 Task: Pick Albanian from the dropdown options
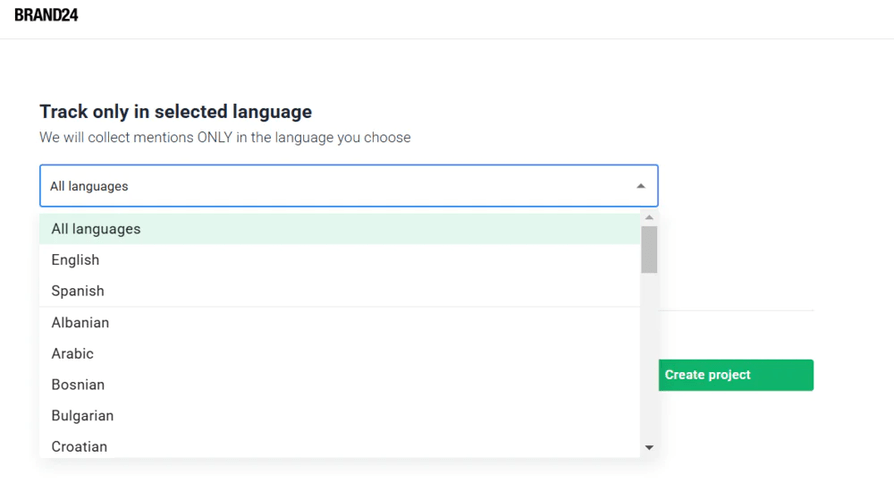tap(80, 323)
